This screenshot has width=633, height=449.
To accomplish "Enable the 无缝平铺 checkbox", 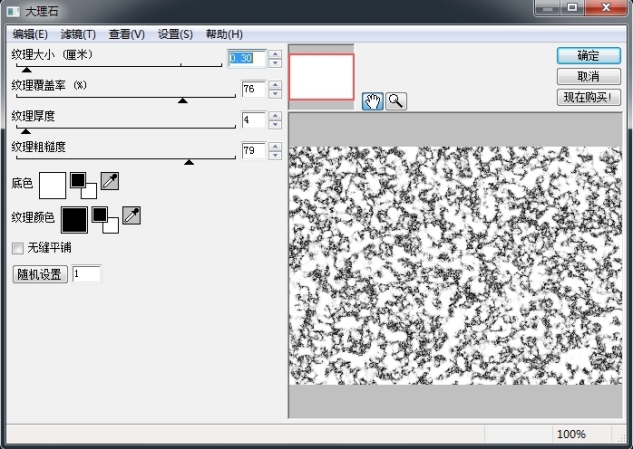I will (x=17, y=247).
